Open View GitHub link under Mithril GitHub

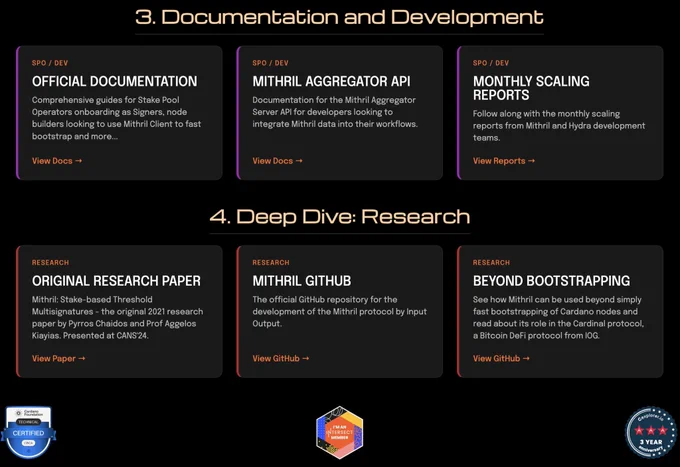pos(281,359)
